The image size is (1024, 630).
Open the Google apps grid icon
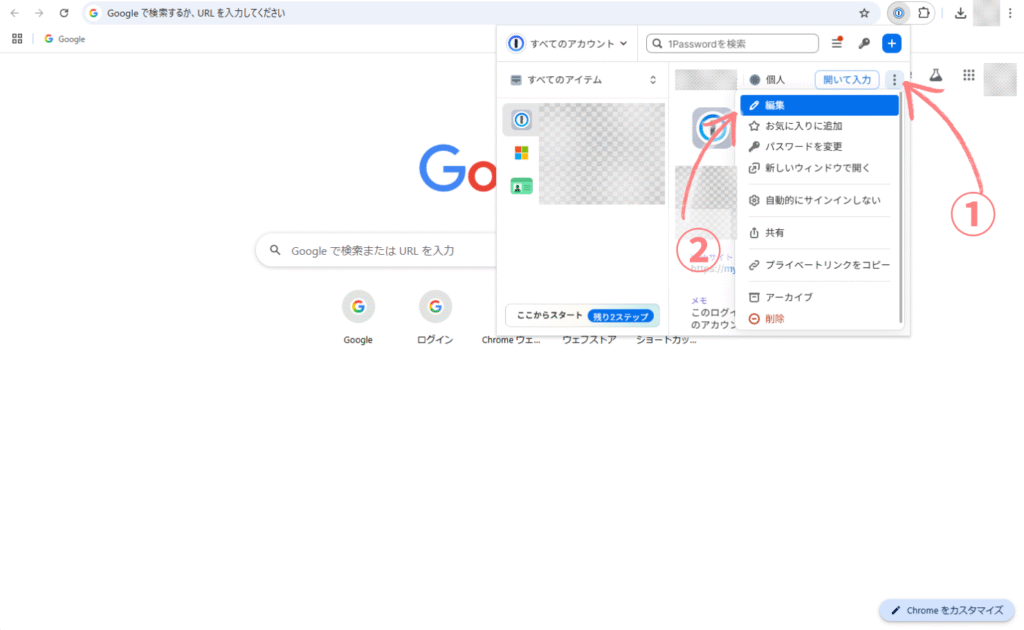[x=968, y=75]
